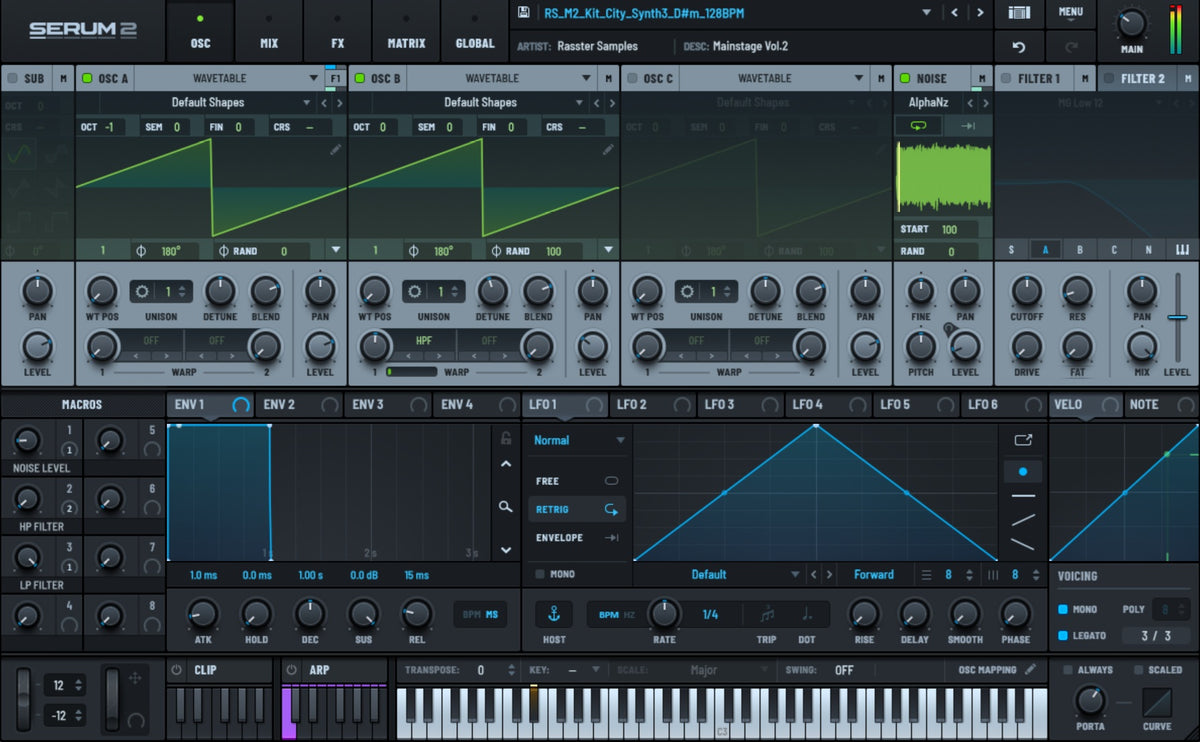
Task: Go to previous preset arrow
Action: pos(954,13)
